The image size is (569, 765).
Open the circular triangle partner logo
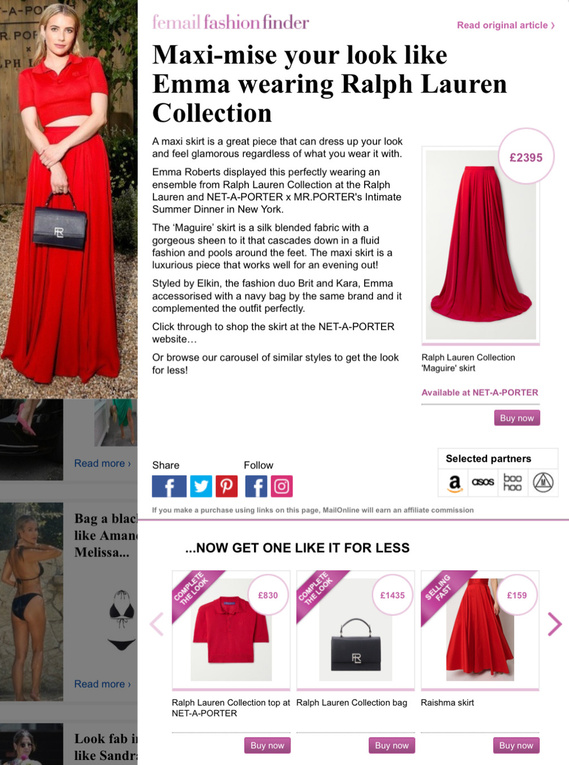click(x=543, y=483)
